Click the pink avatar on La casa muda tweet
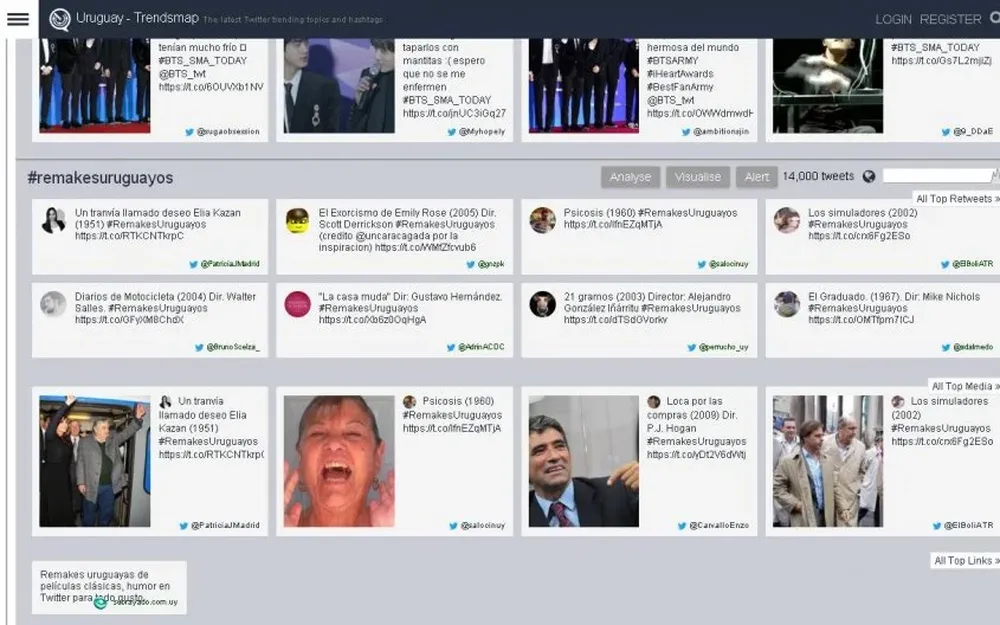 [297, 304]
